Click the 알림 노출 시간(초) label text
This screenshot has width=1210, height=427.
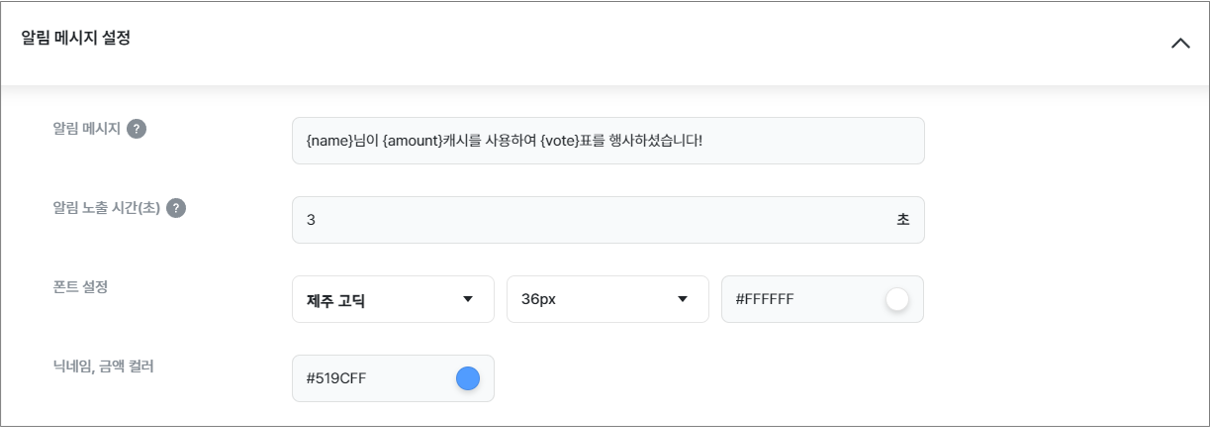[106, 208]
